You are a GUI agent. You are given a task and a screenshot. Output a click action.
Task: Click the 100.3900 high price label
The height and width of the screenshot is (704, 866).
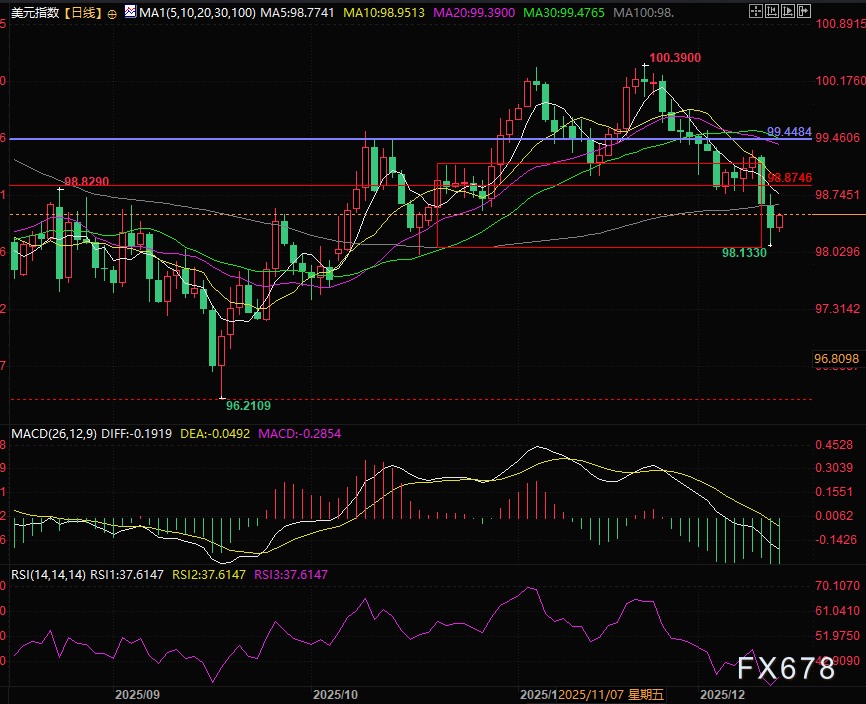(674, 59)
